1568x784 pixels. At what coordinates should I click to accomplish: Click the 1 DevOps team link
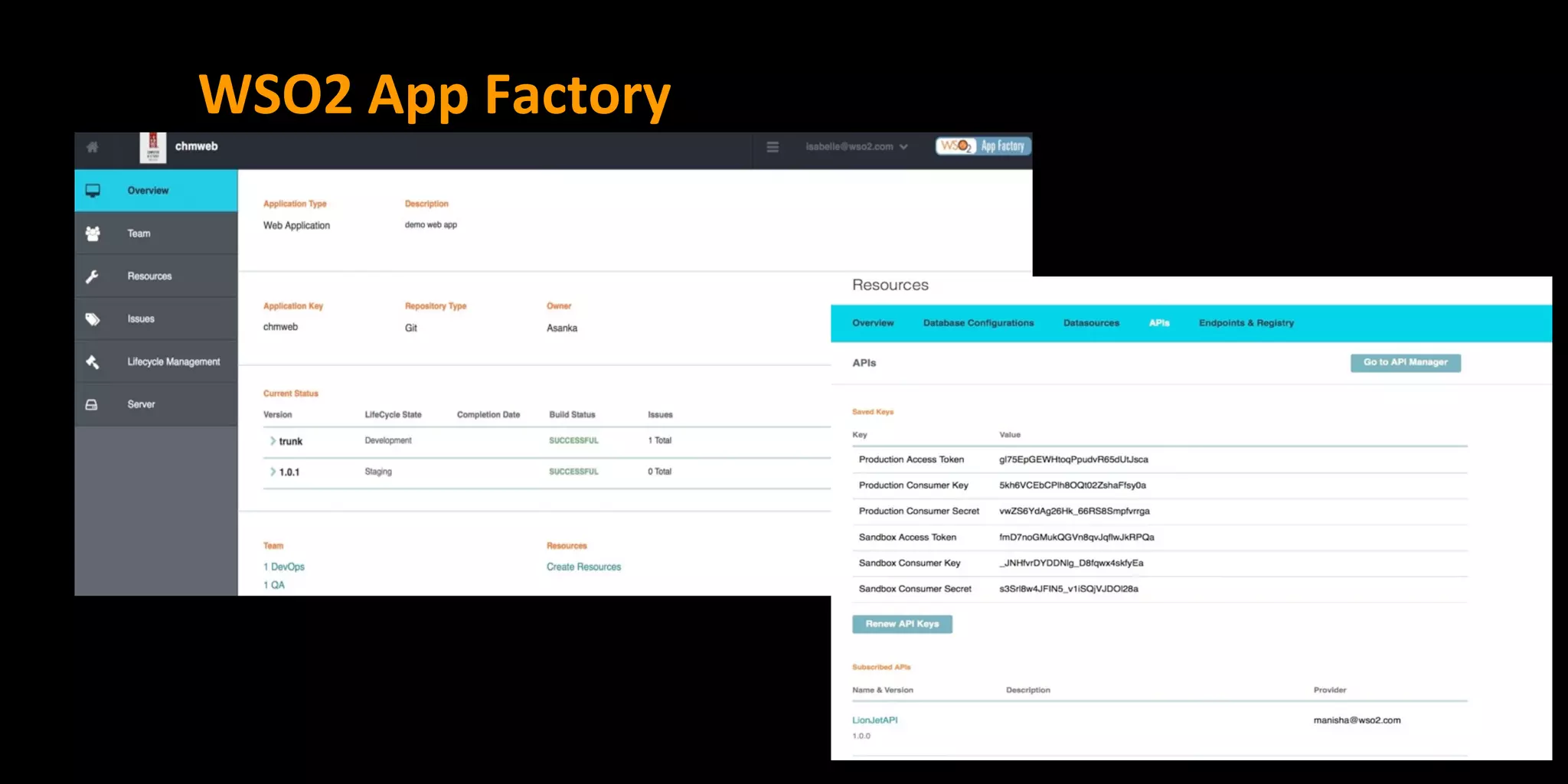click(284, 567)
